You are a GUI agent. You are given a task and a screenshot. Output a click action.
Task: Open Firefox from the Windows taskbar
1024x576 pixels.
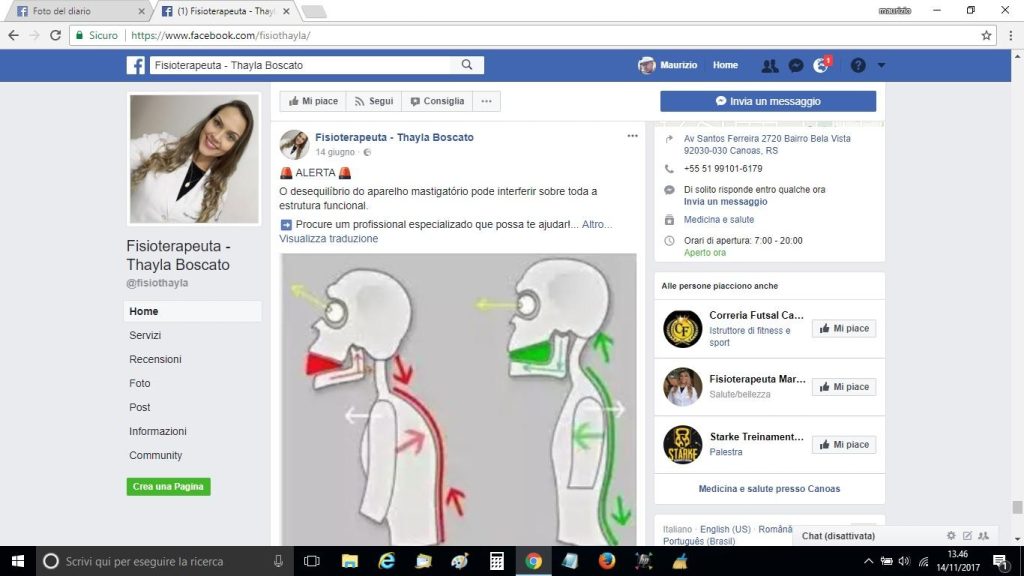pos(606,561)
